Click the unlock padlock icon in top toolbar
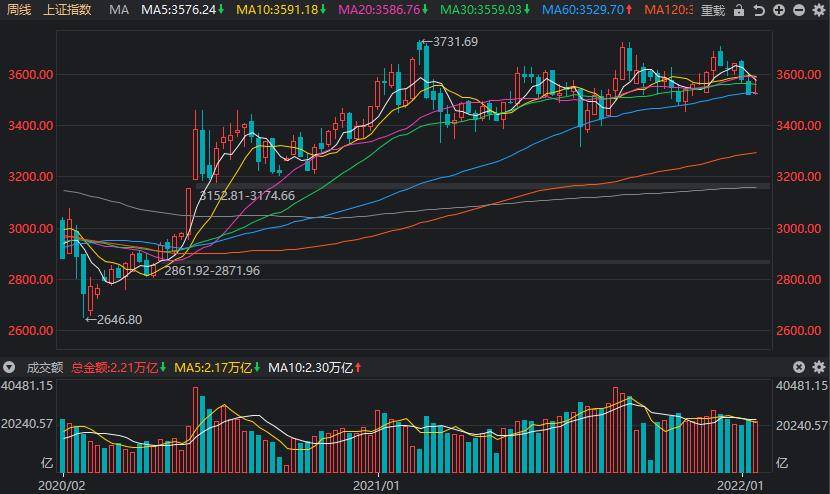Viewport: 830px width, 494px height. point(740,10)
